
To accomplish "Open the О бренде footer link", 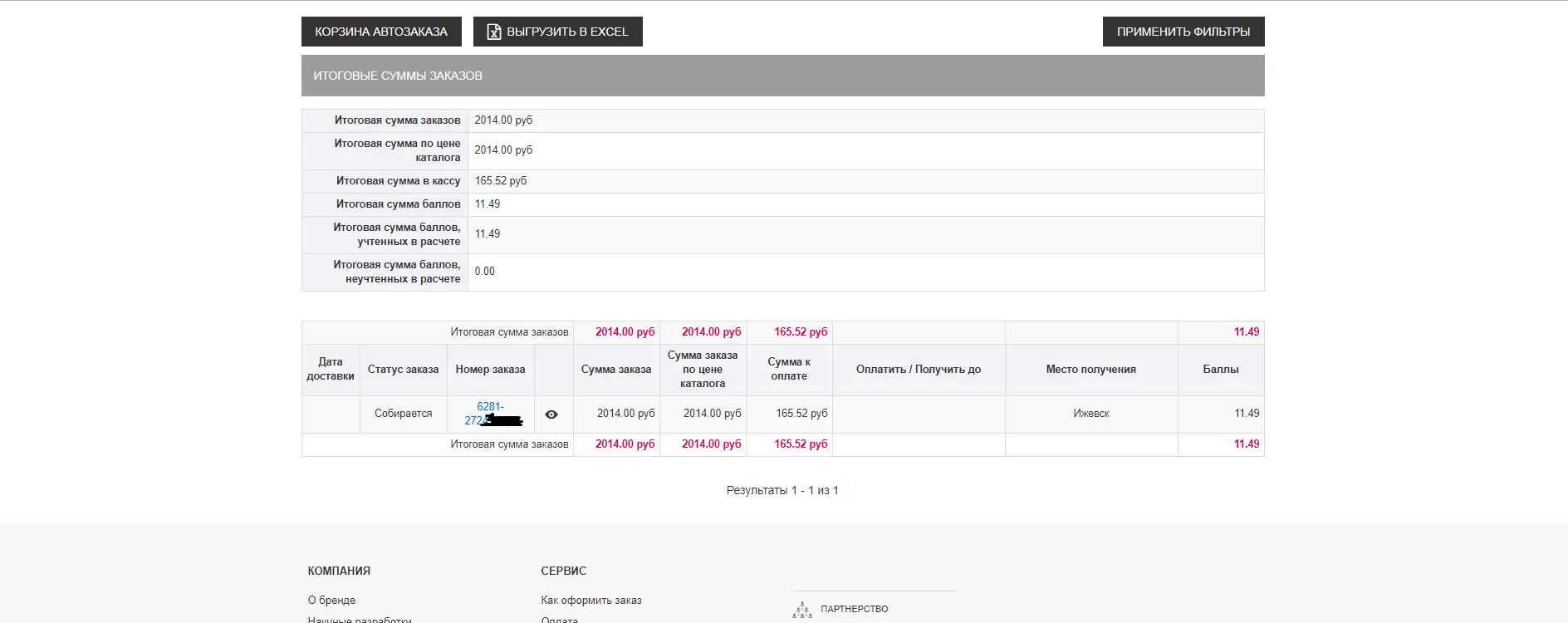I will [331, 600].
